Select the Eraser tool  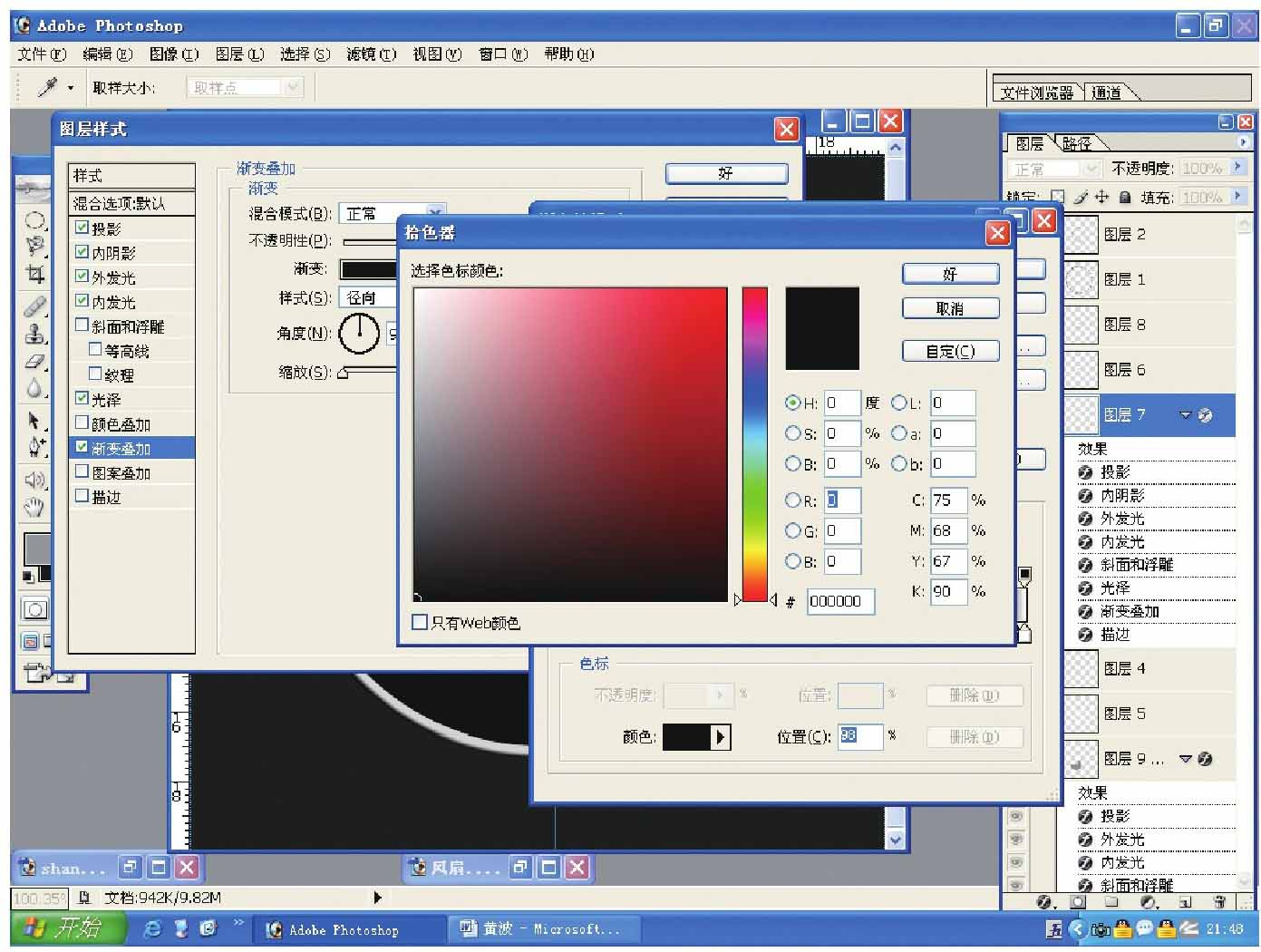tap(34, 361)
